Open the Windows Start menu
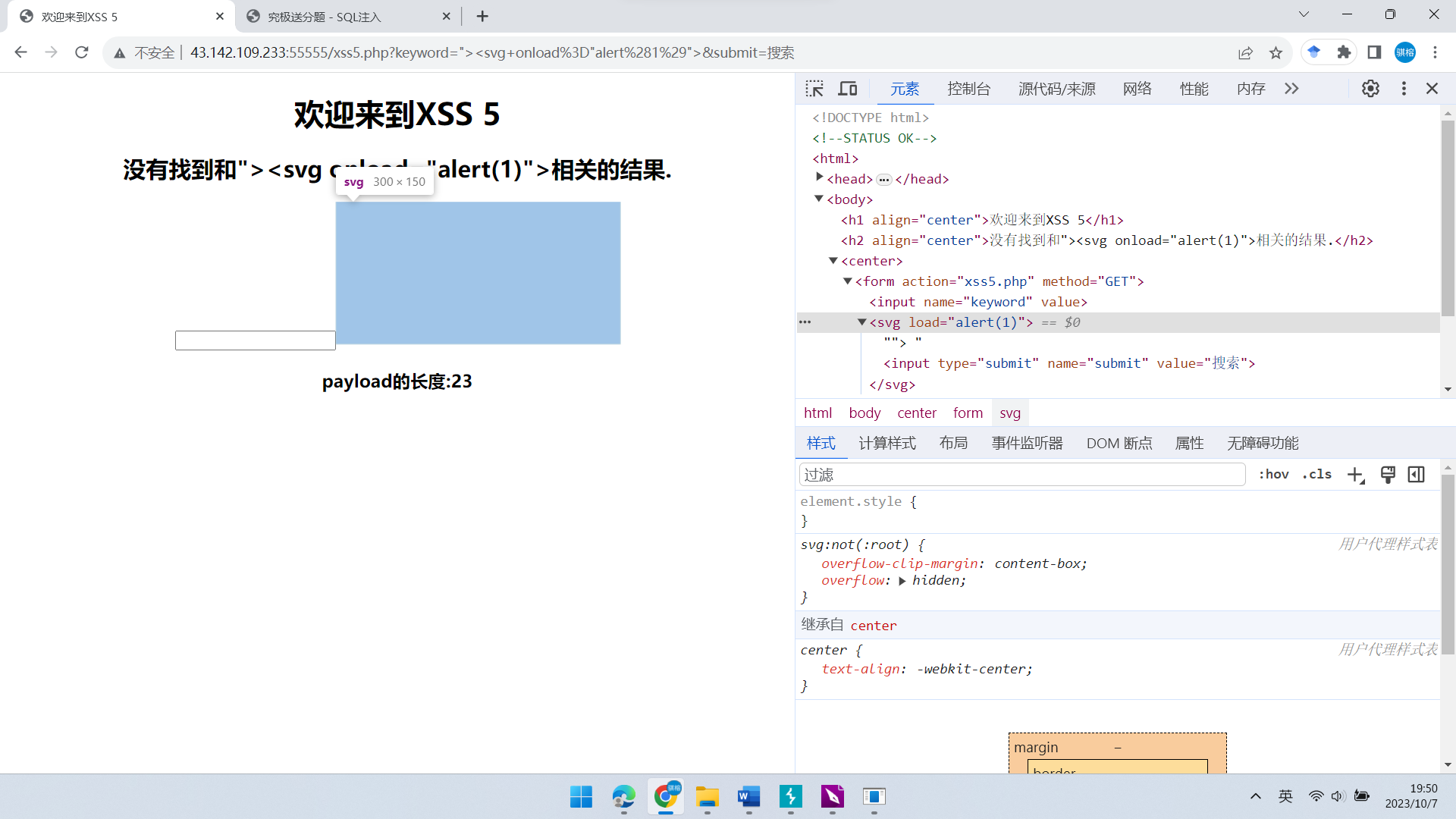Screen dimensions: 1456x819 (582, 797)
